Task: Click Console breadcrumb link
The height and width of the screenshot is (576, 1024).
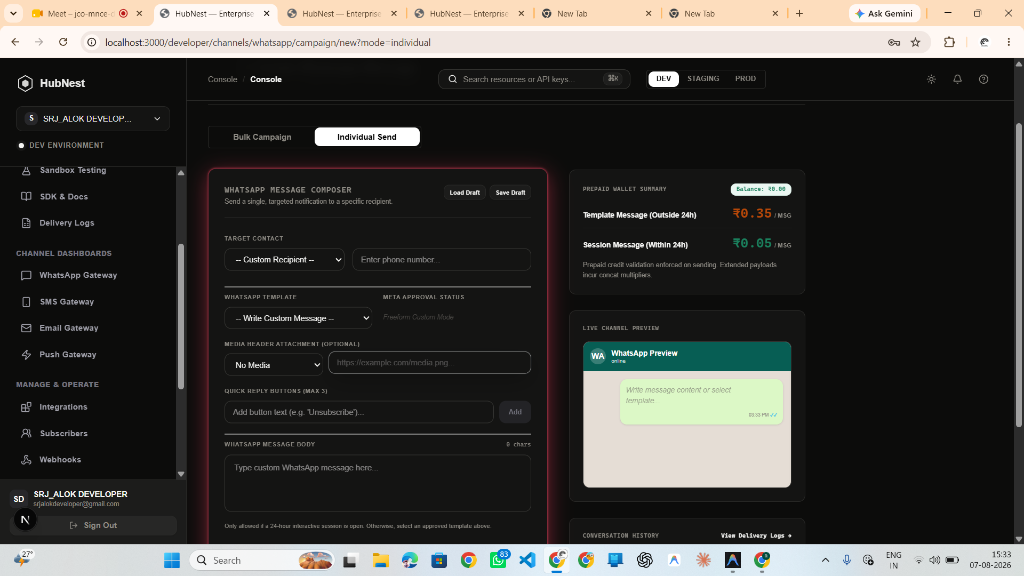Action: (x=223, y=79)
